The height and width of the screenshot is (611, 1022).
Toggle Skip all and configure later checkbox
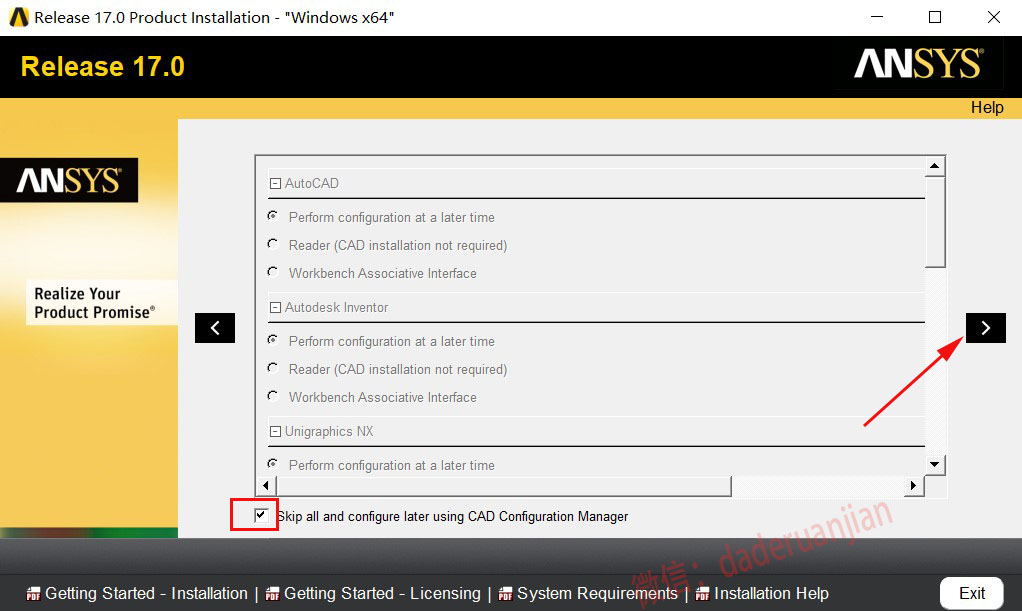pos(261,515)
